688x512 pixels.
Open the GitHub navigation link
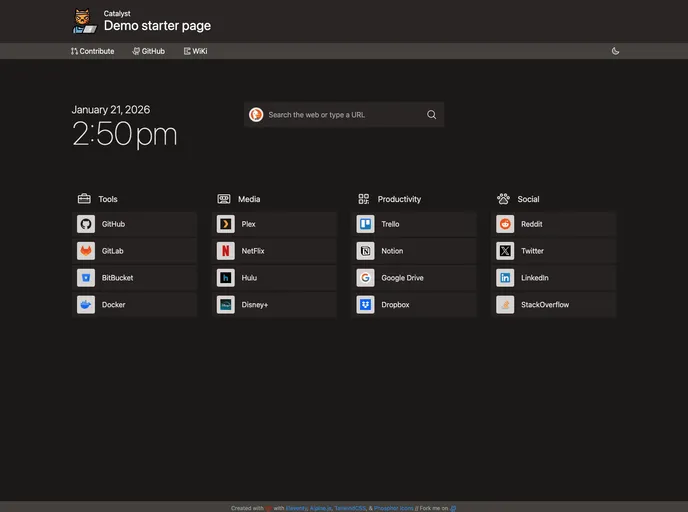click(148, 51)
